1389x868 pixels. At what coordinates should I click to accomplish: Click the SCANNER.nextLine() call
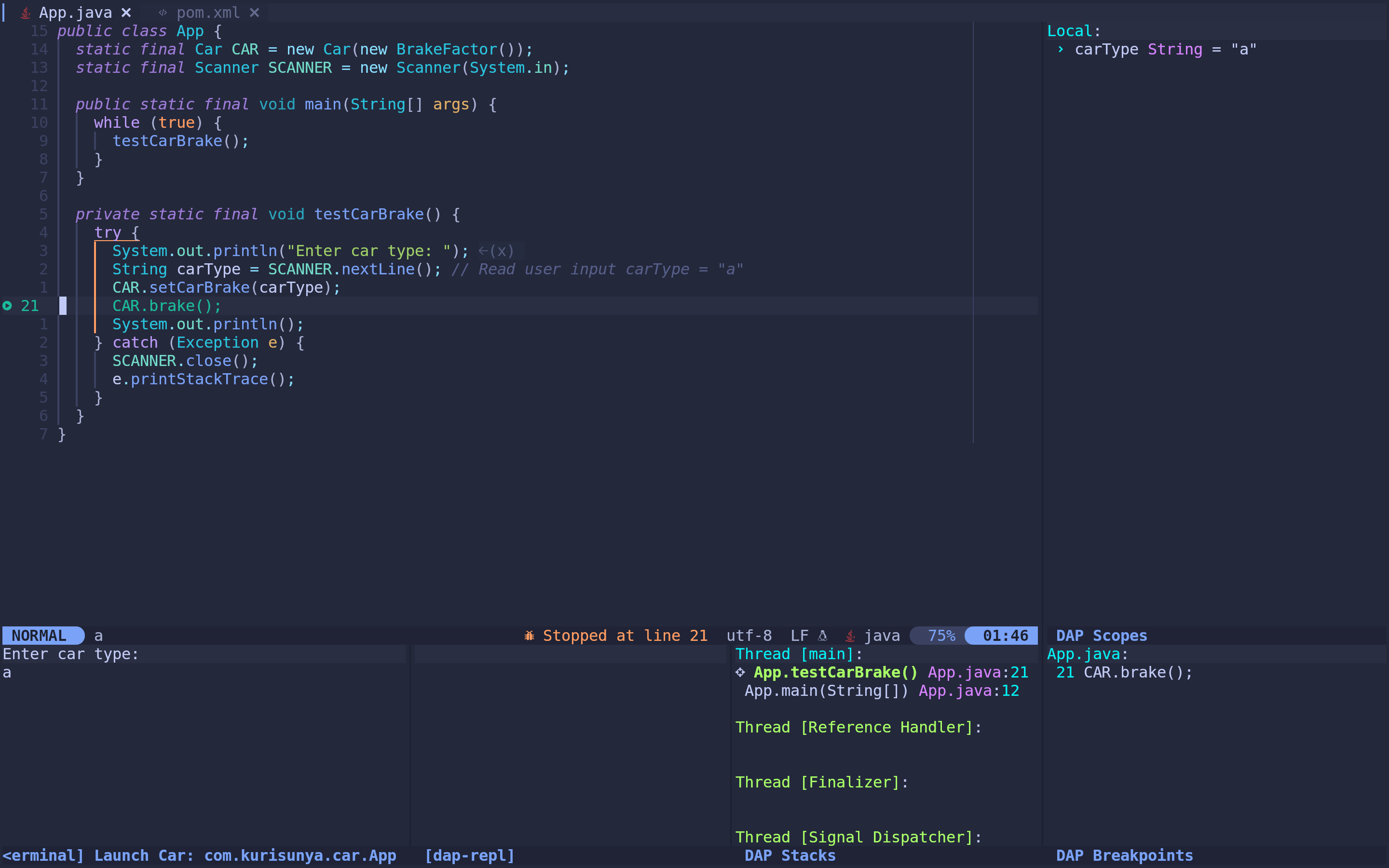point(354,269)
